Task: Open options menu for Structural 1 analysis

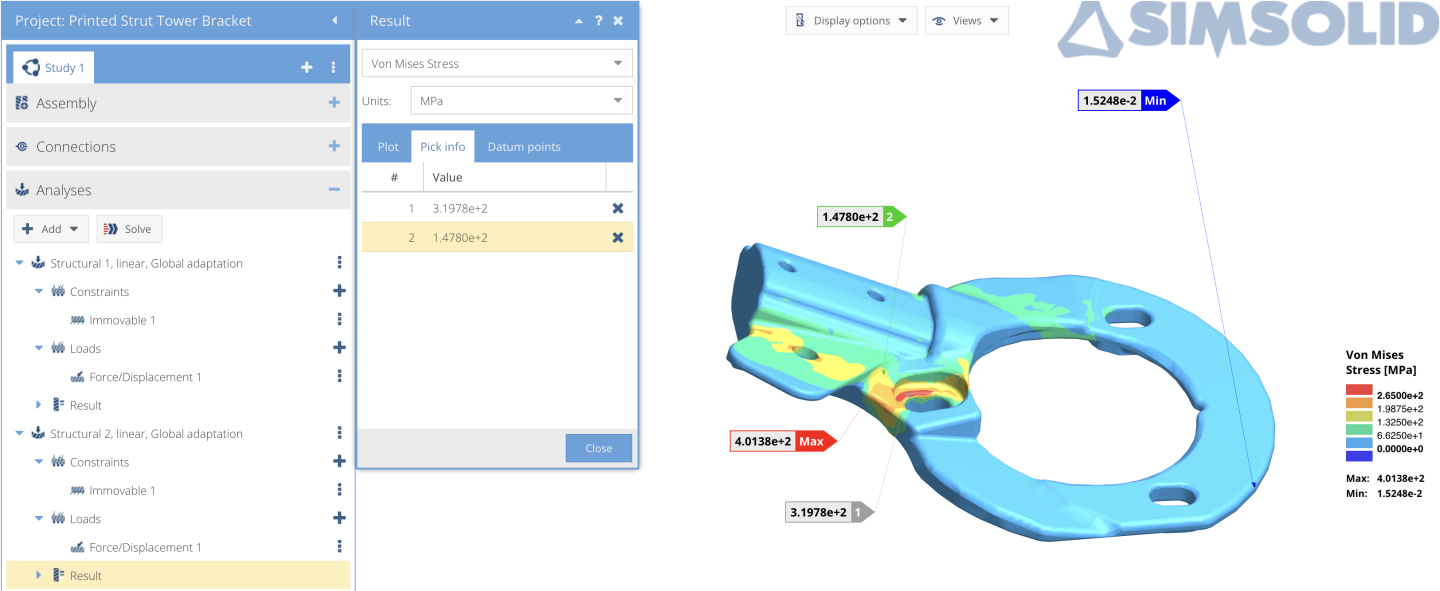Action: click(x=339, y=263)
